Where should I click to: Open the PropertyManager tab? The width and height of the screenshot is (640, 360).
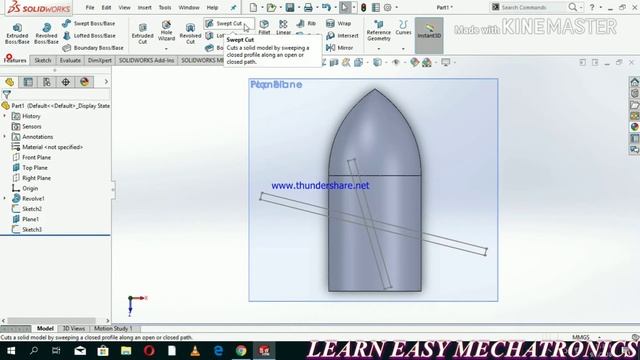click(x=28, y=82)
